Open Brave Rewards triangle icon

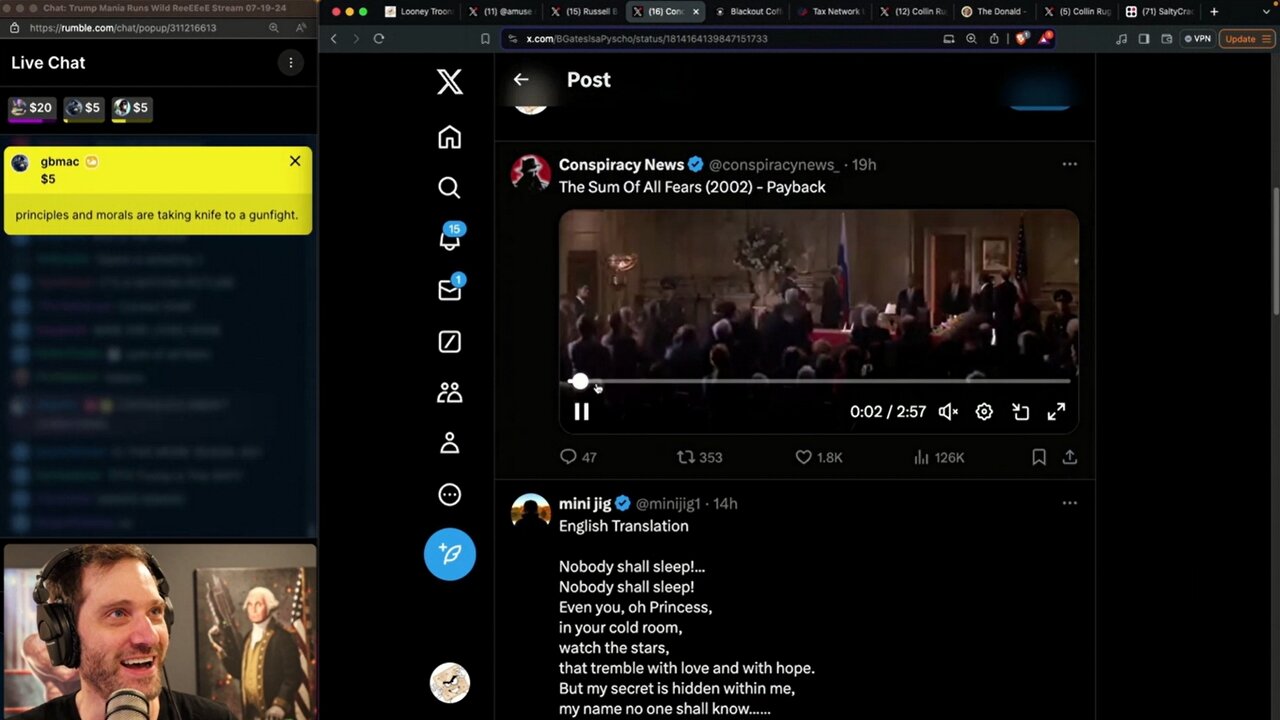pos(1044,38)
